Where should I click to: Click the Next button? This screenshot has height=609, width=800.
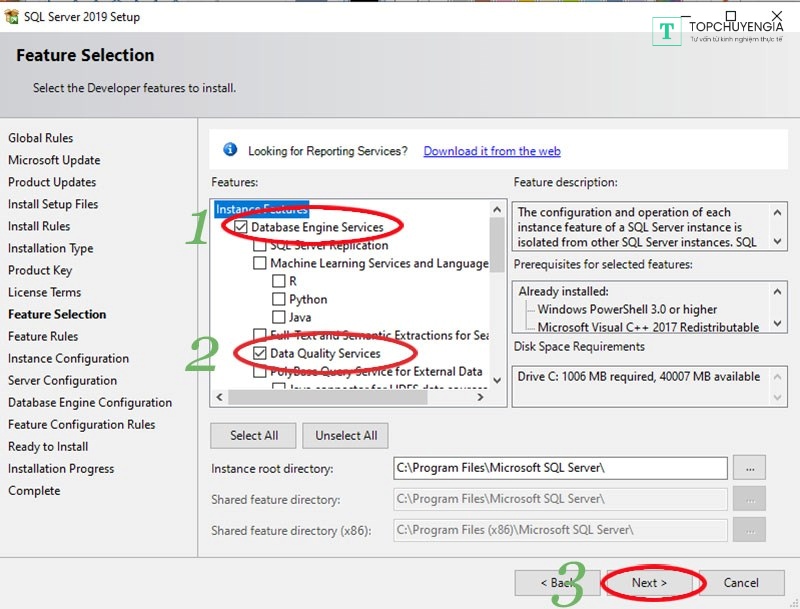648,583
